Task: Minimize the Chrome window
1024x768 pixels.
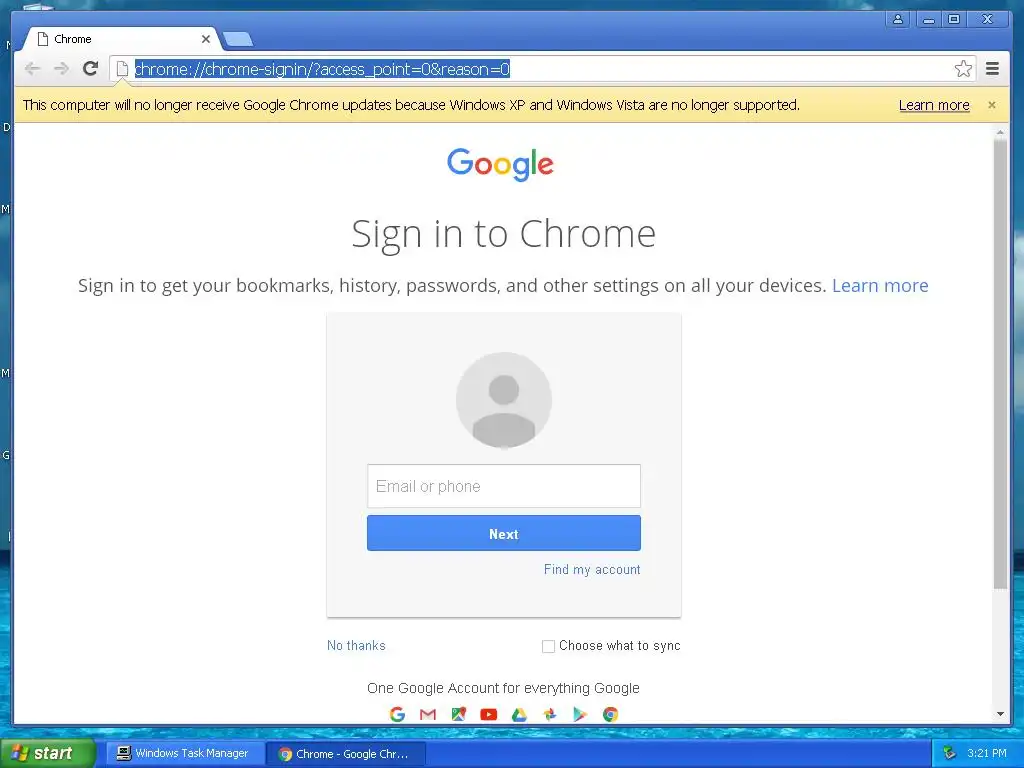Action: tap(927, 20)
